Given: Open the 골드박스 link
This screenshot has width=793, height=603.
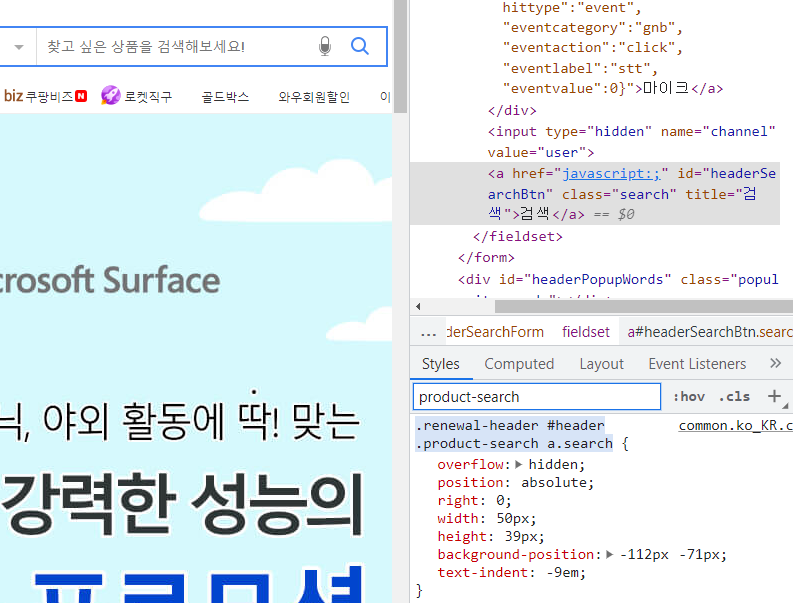Looking at the screenshot, I should click(225, 97).
